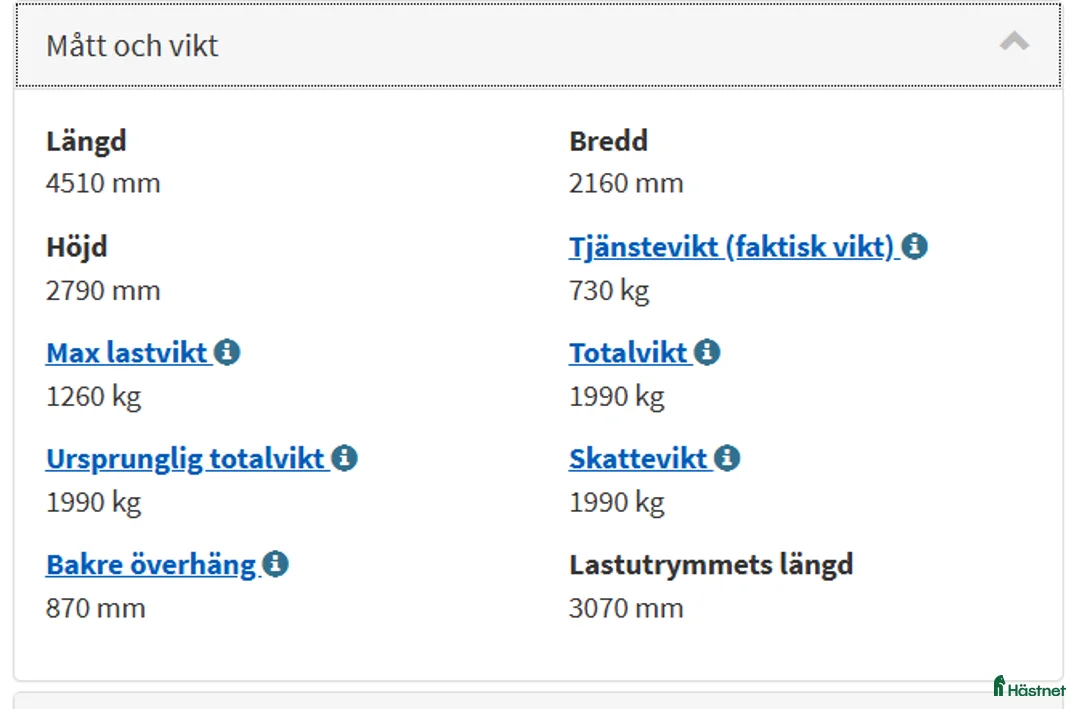This screenshot has height=709, width=1080.
Task: Click the Bredd value 2160 mm
Action: 626,184
